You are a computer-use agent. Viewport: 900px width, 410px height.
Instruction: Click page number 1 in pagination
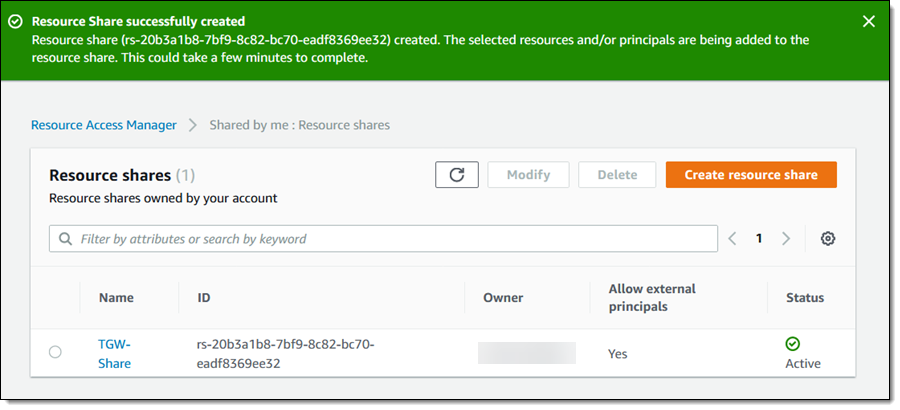click(759, 239)
